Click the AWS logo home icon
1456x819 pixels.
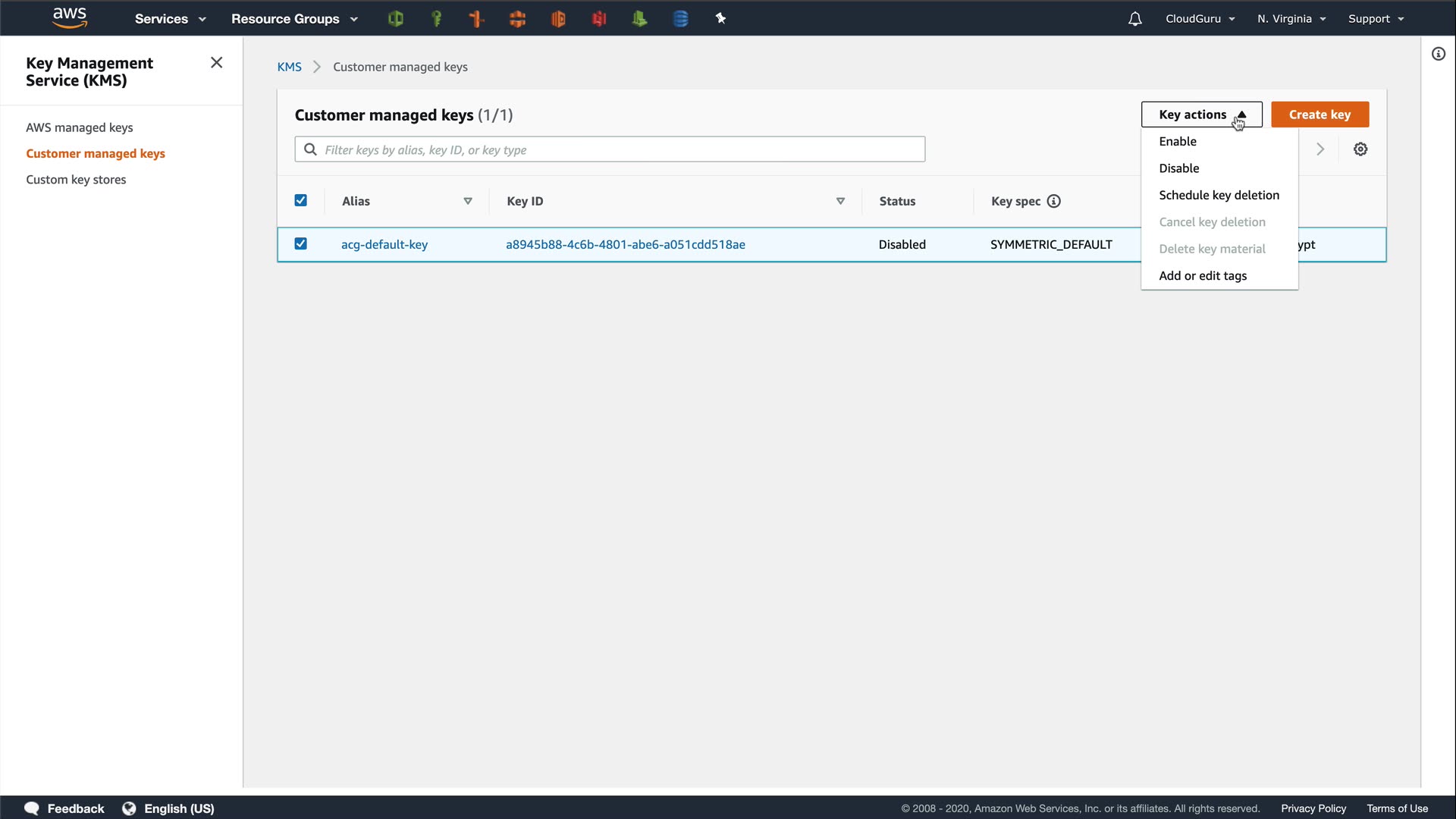click(x=69, y=18)
